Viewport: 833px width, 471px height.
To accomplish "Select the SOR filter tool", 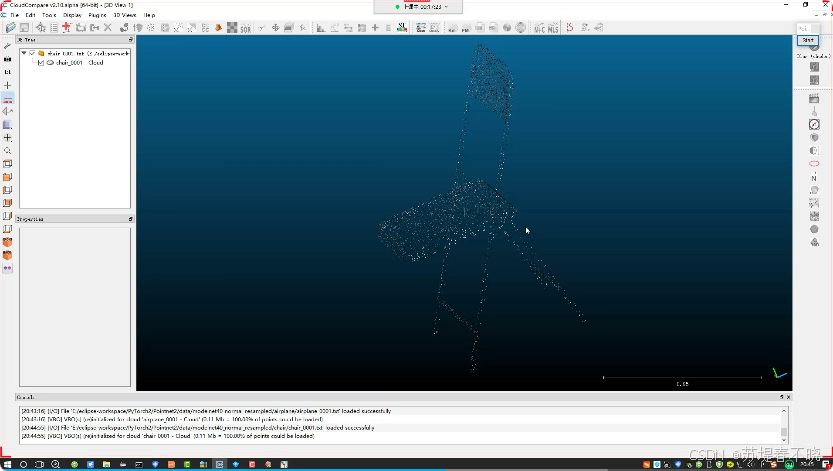I will 245,28.
